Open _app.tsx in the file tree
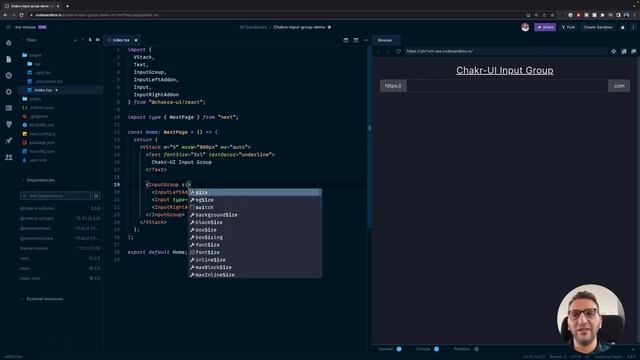640x360 pixels. click(43, 73)
